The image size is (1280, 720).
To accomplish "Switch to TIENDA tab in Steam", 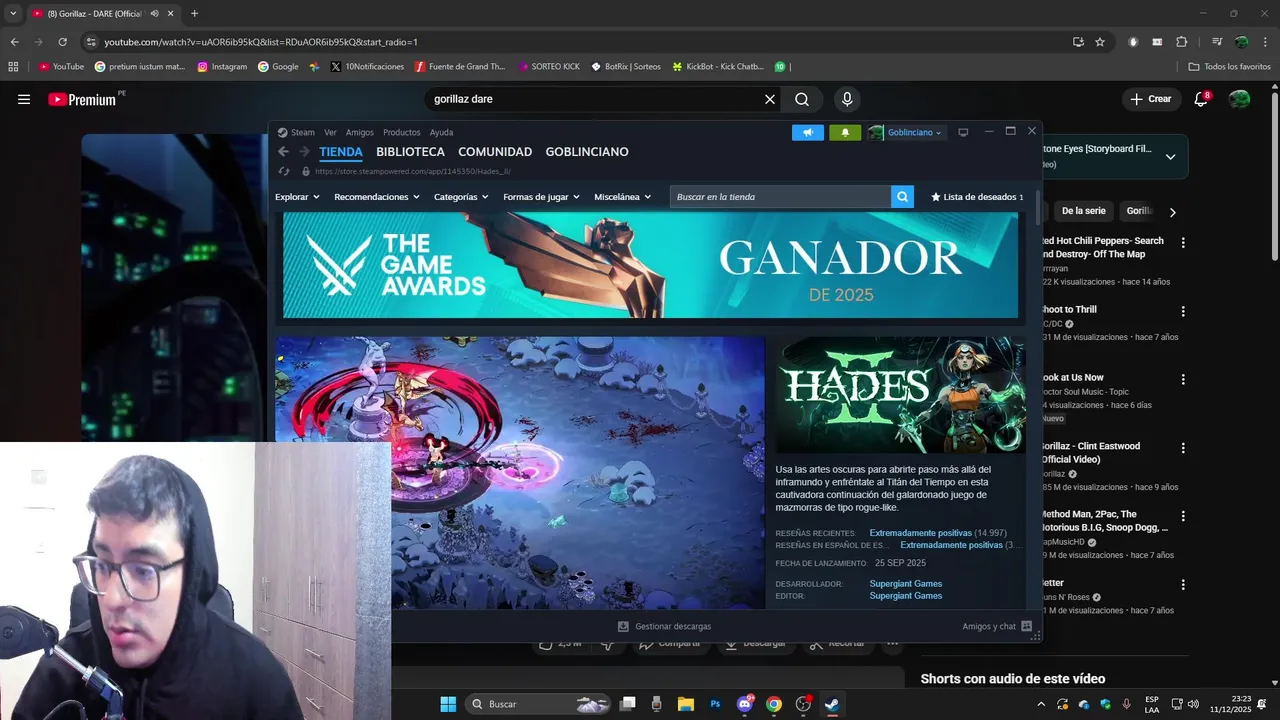I will point(341,152).
